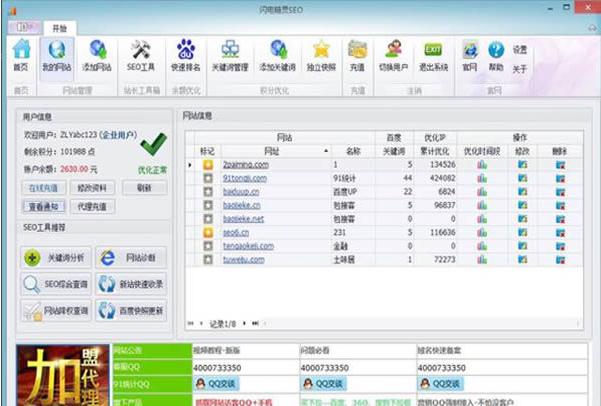Viewport: 601px width, 406px height.
Task: Click the 关键词分析 tool button
Action: point(56,259)
